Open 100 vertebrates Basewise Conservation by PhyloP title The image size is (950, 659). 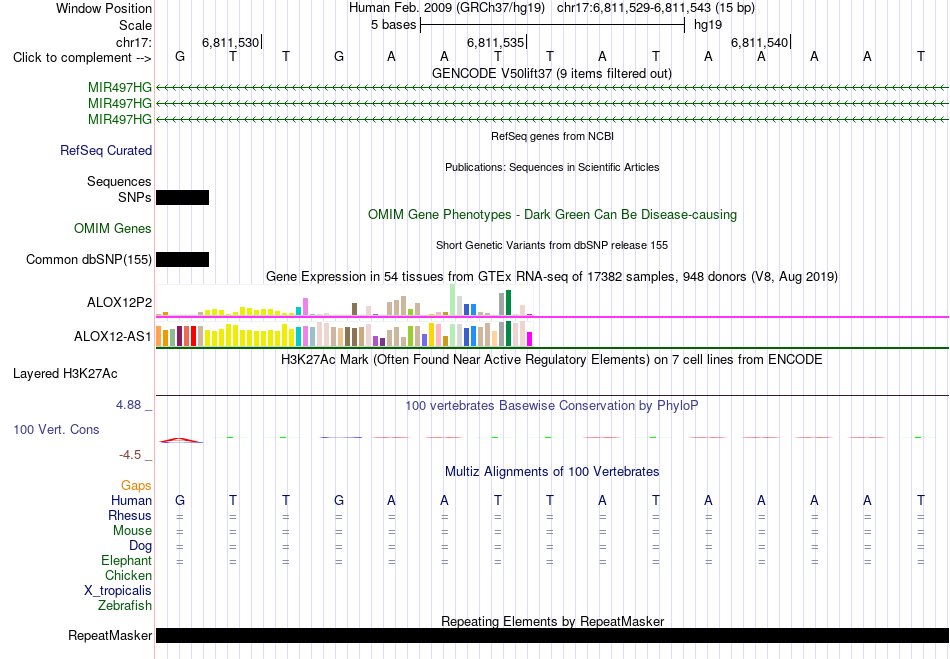[552, 406]
